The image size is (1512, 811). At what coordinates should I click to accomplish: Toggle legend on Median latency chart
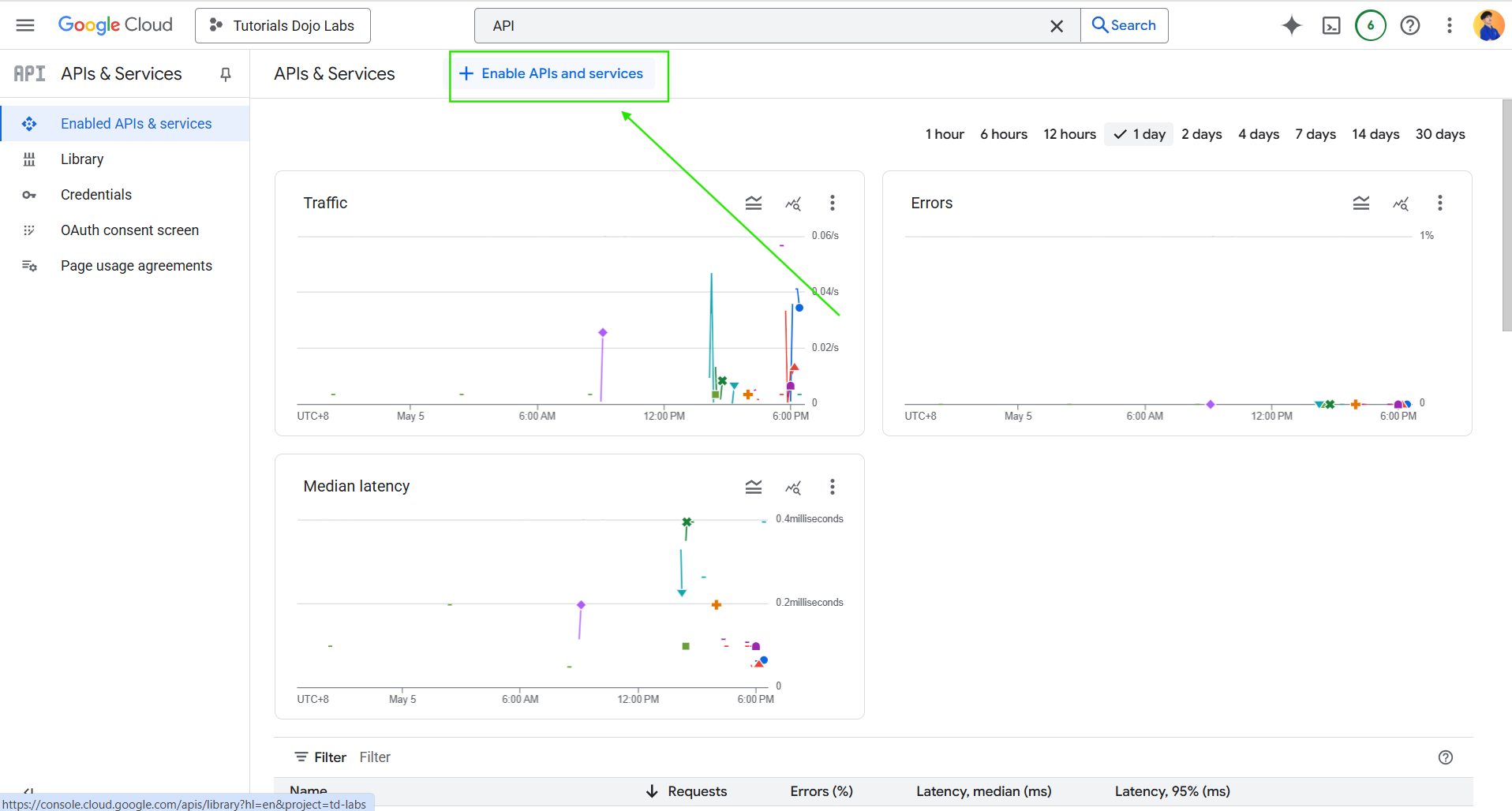click(x=753, y=487)
